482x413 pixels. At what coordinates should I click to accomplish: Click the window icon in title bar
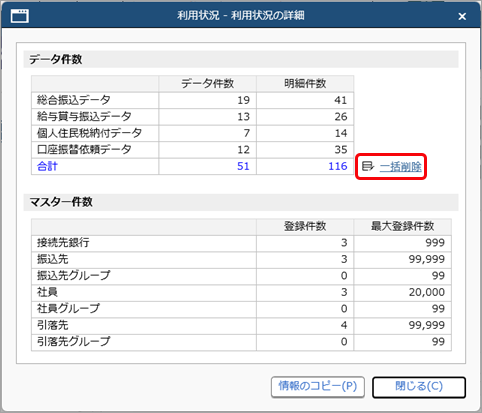[x=20, y=16]
